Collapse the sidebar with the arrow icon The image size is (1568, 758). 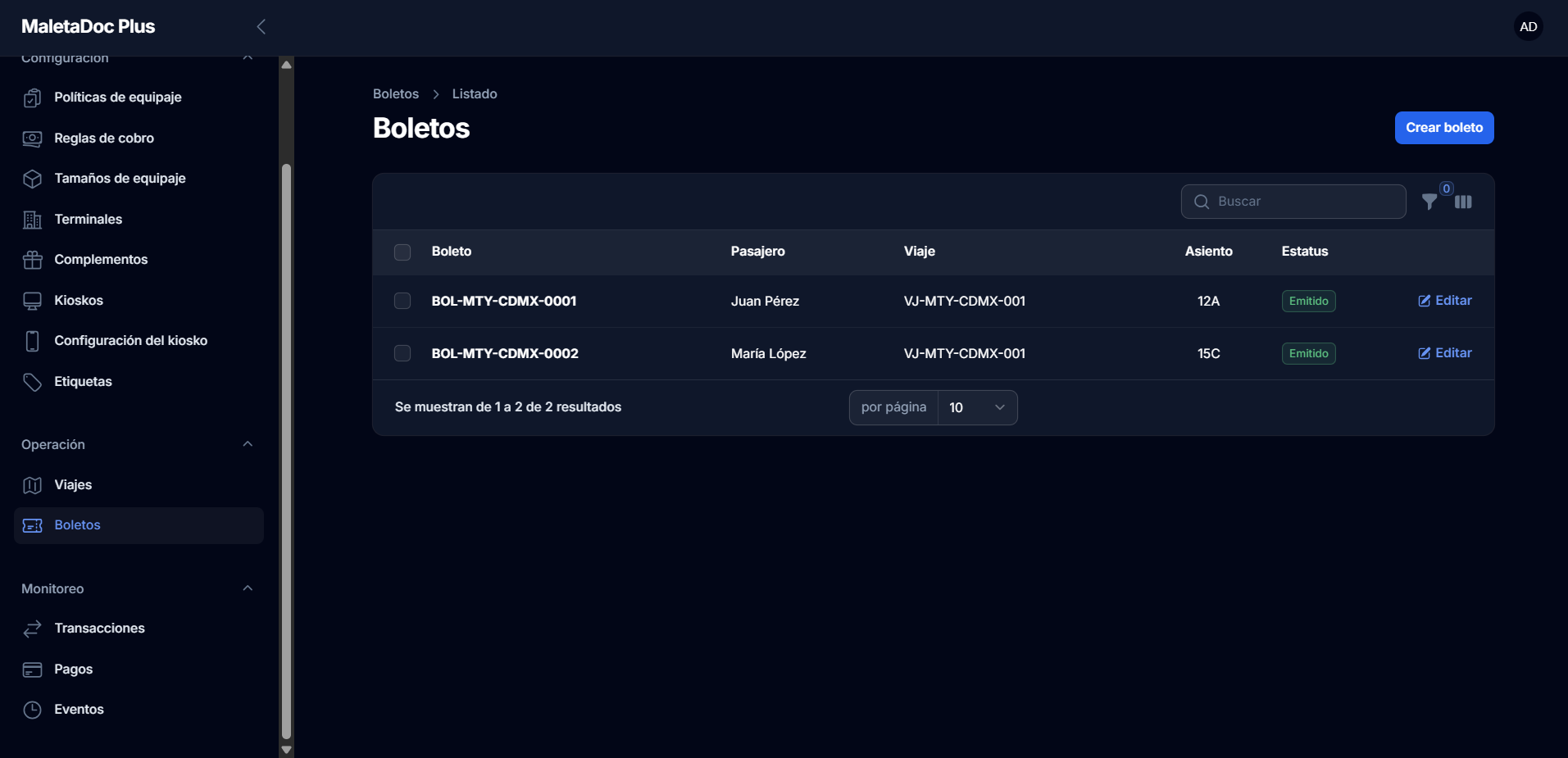[261, 27]
